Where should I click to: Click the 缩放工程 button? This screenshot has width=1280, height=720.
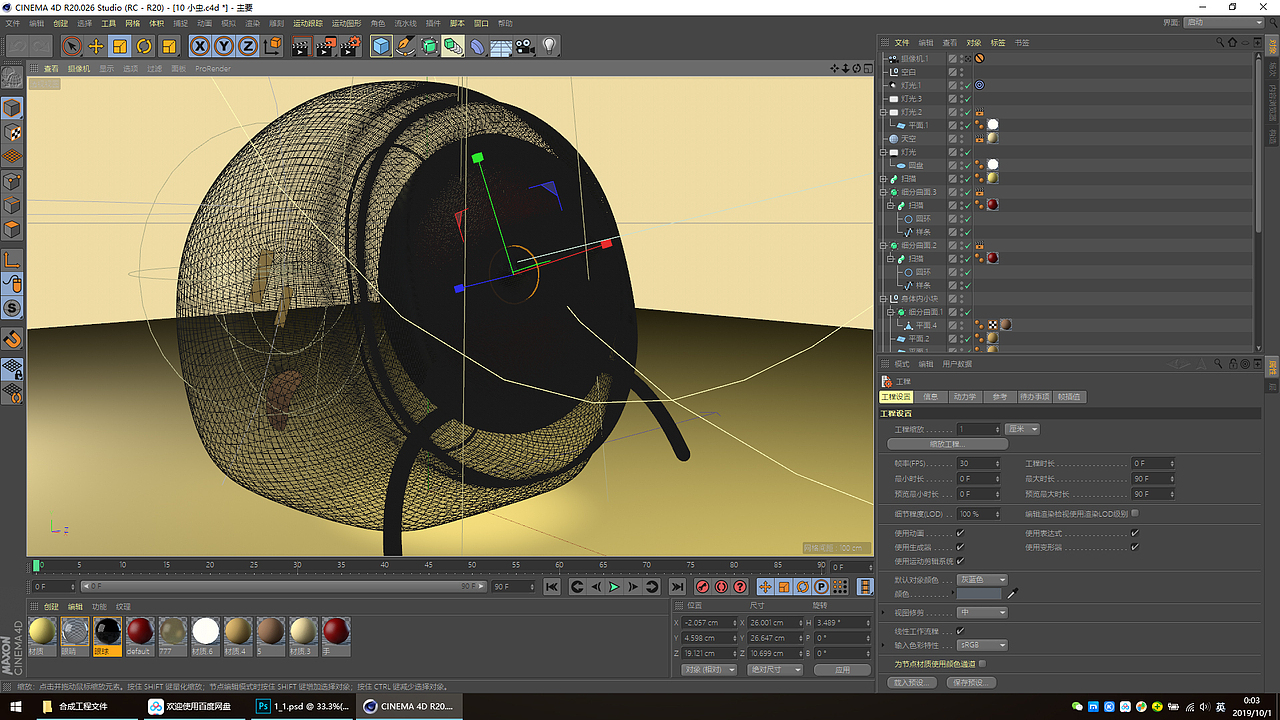tap(947, 444)
